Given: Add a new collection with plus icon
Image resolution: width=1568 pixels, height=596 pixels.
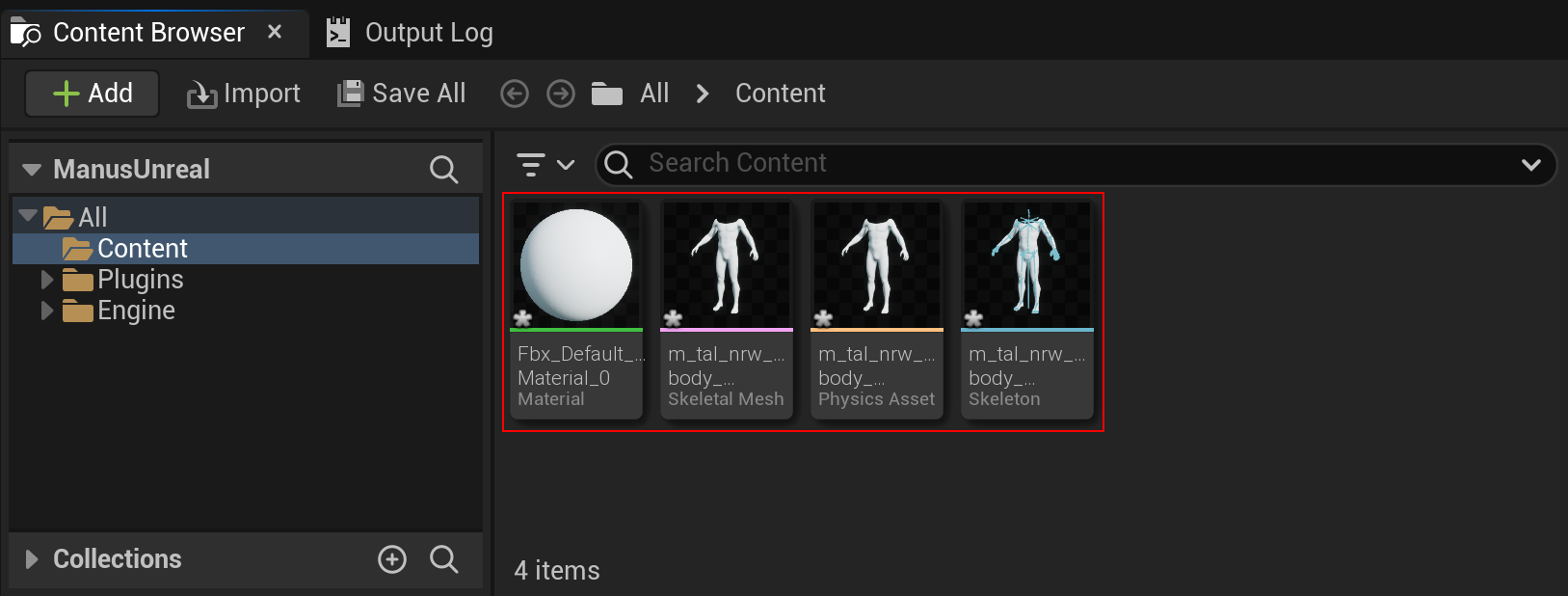Looking at the screenshot, I should pos(392,559).
